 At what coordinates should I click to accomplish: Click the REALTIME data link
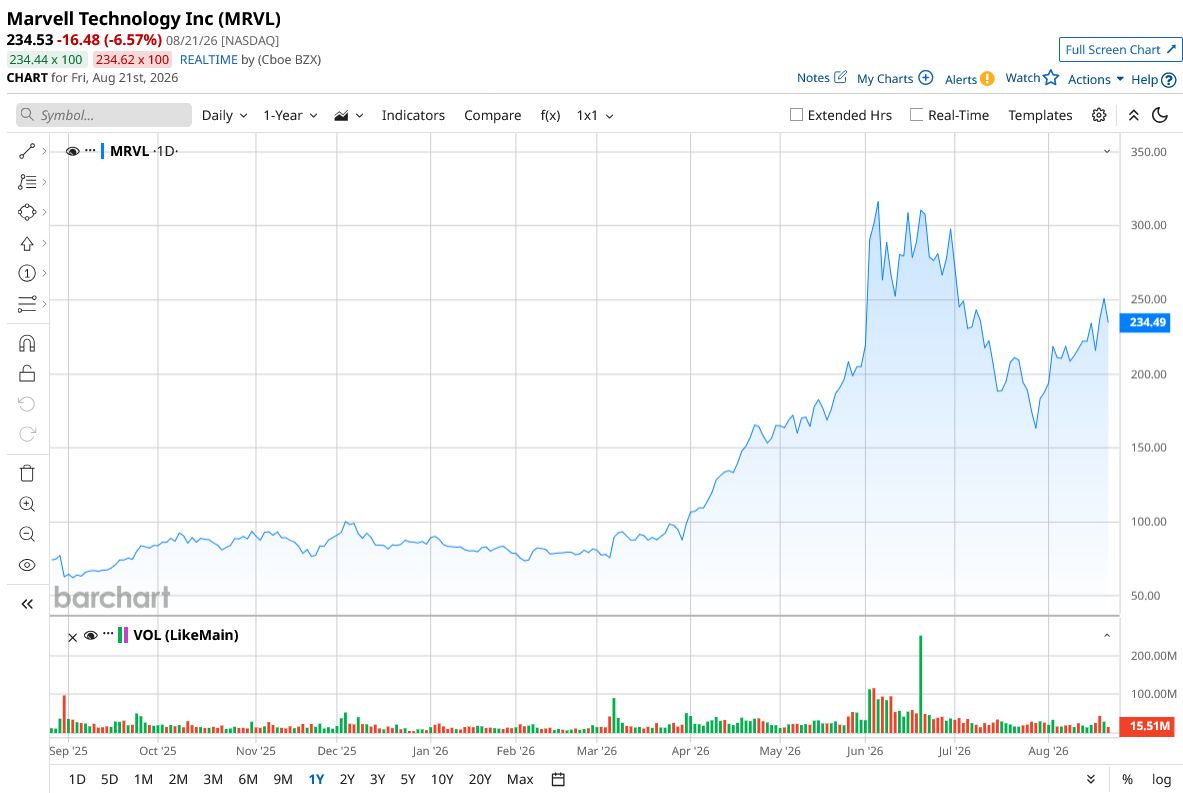[x=208, y=60]
